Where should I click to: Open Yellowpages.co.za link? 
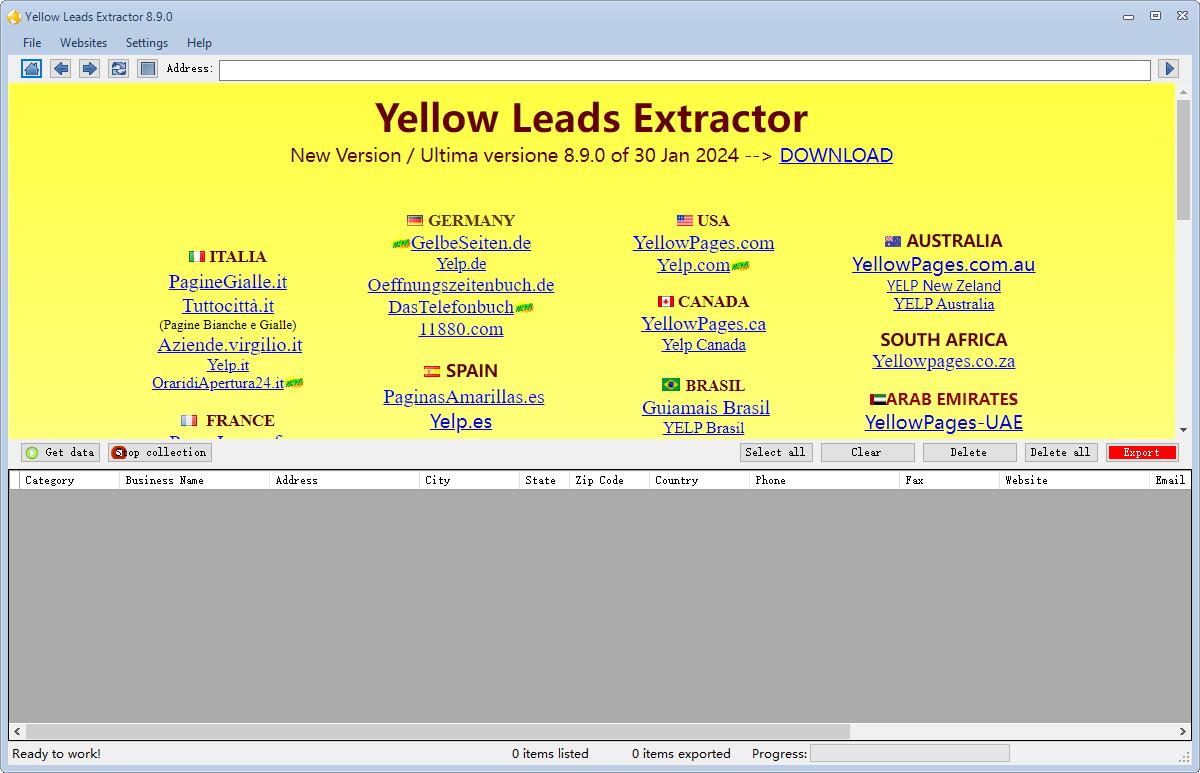tap(944, 361)
